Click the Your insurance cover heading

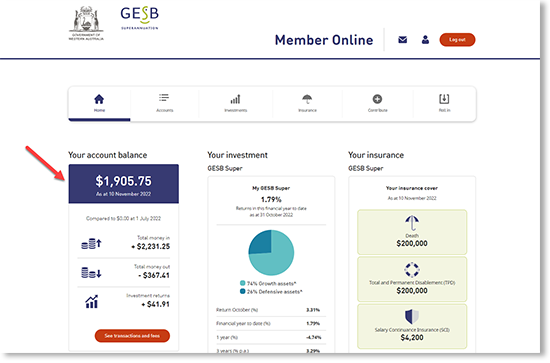[x=412, y=188]
